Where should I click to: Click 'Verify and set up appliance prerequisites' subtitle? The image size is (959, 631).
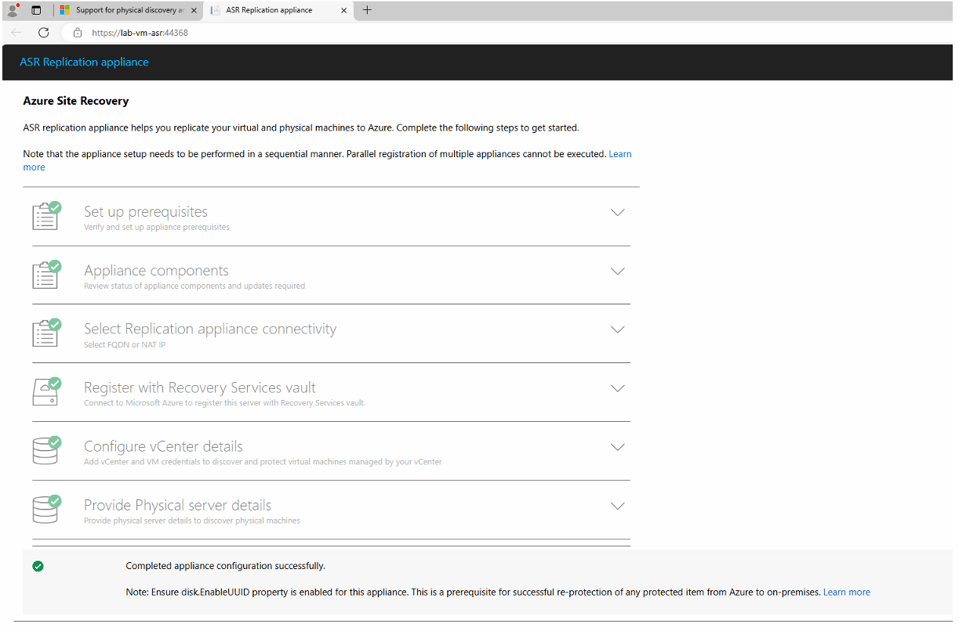157,227
